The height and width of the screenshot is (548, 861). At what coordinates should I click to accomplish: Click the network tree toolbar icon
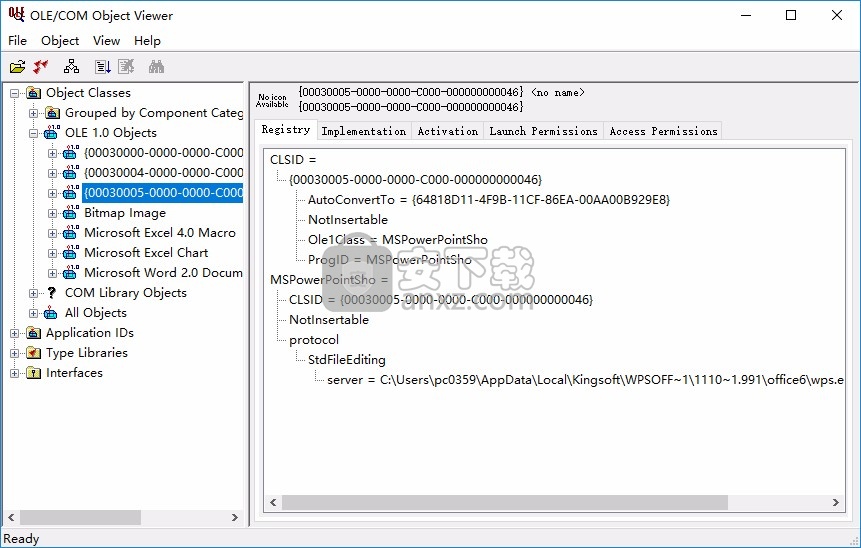tap(71, 67)
